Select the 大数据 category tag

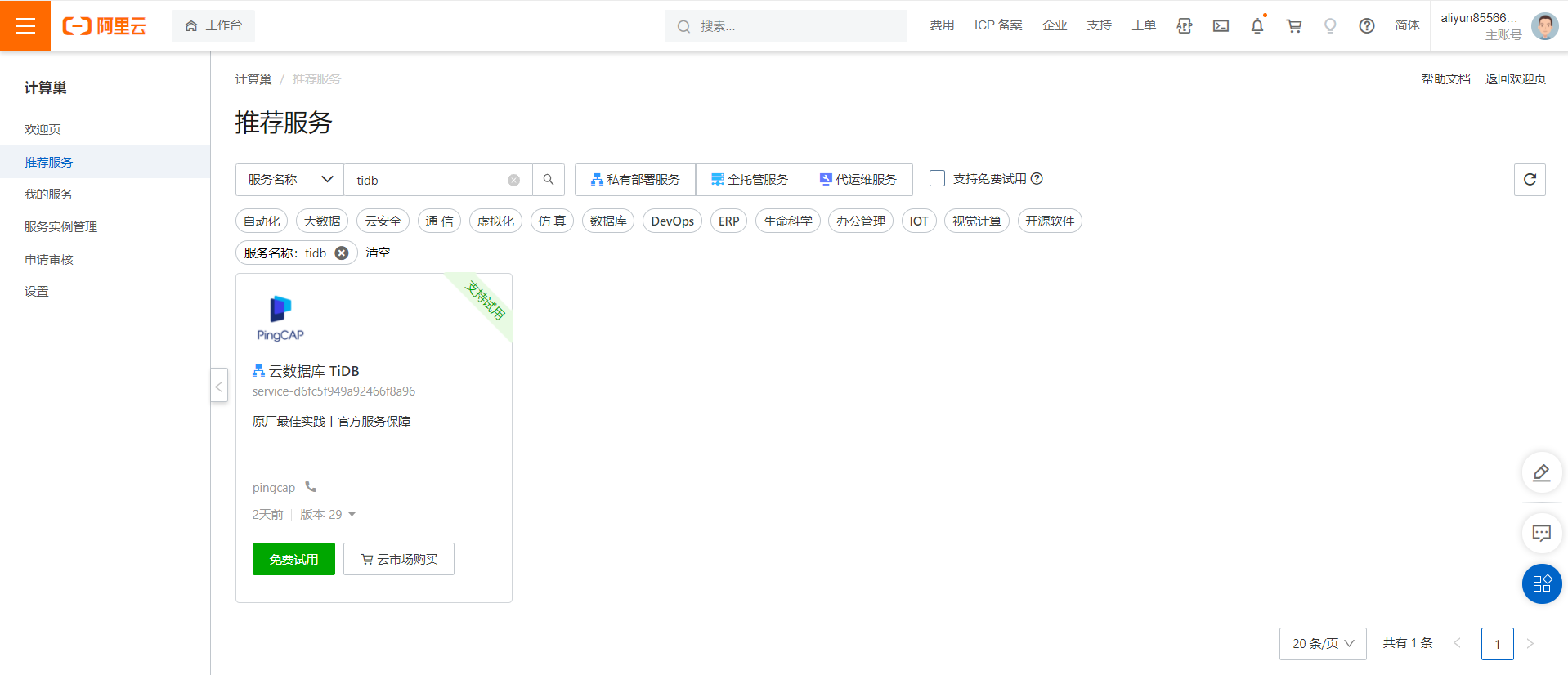[x=322, y=221]
